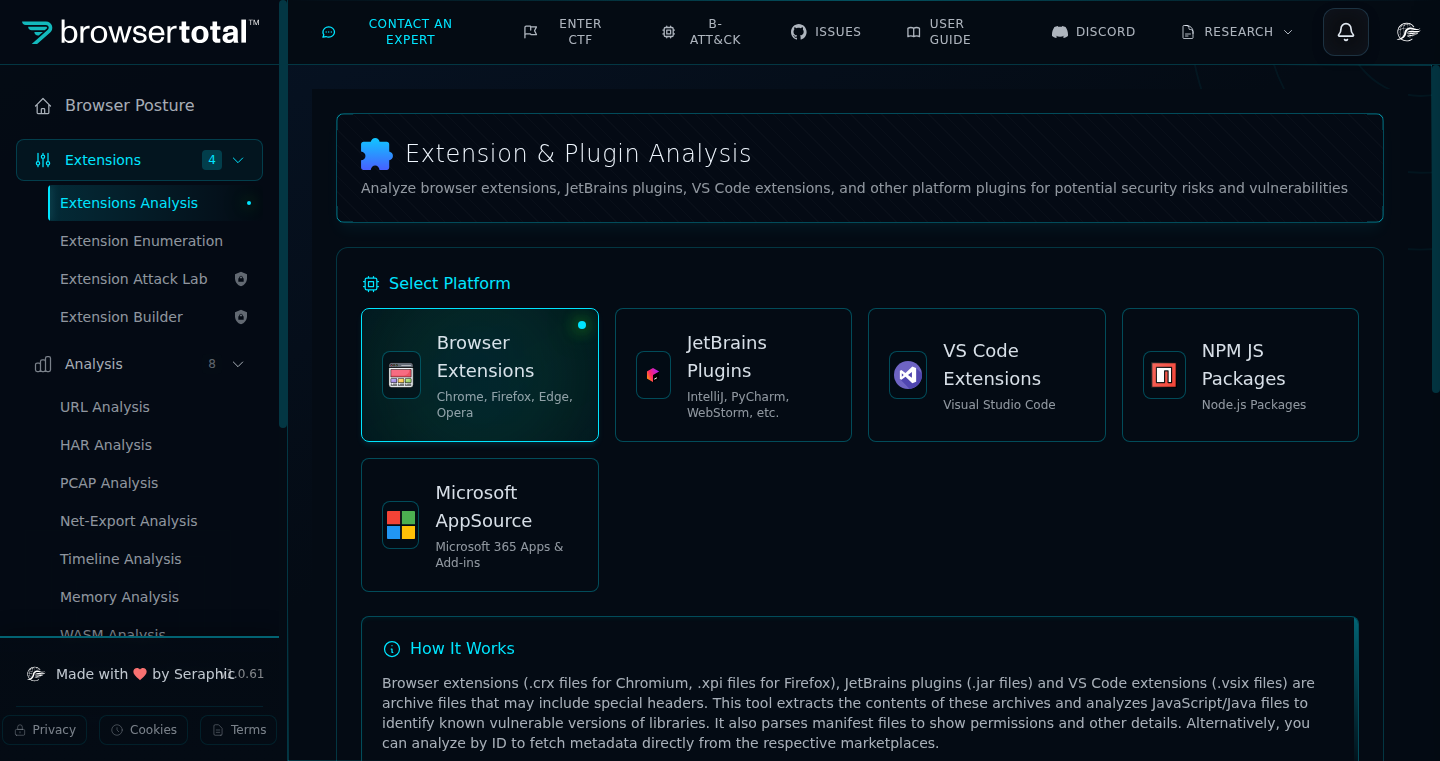This screenshot has height=761, width=1440.
Task: Click the info icon beside How It Works
Action: pos(392,649)
